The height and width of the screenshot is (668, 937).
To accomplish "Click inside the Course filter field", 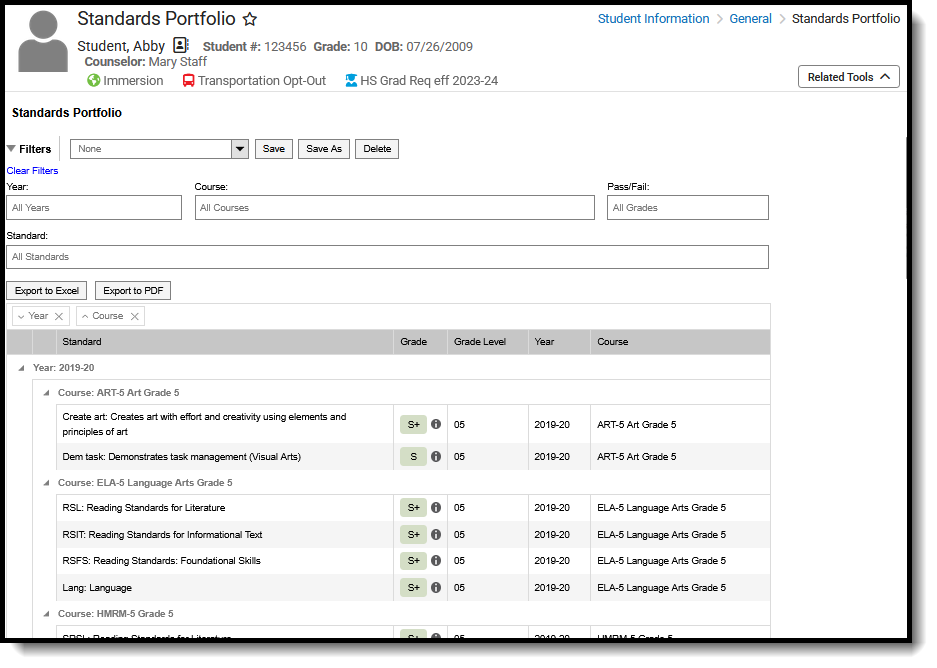I will pyautogui.click(x=394, y=207).
